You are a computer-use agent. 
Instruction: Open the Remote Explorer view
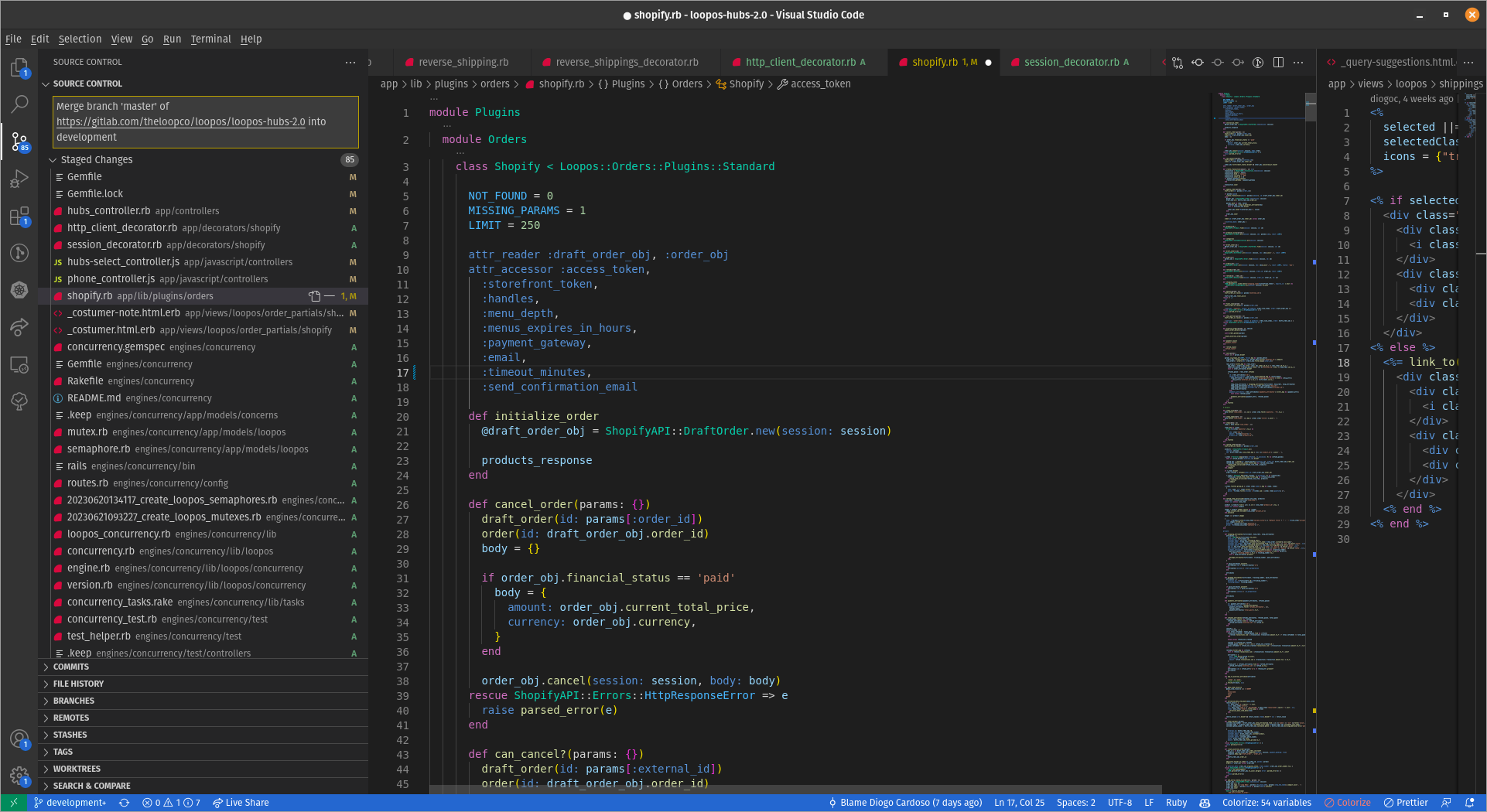pos(19,364)
